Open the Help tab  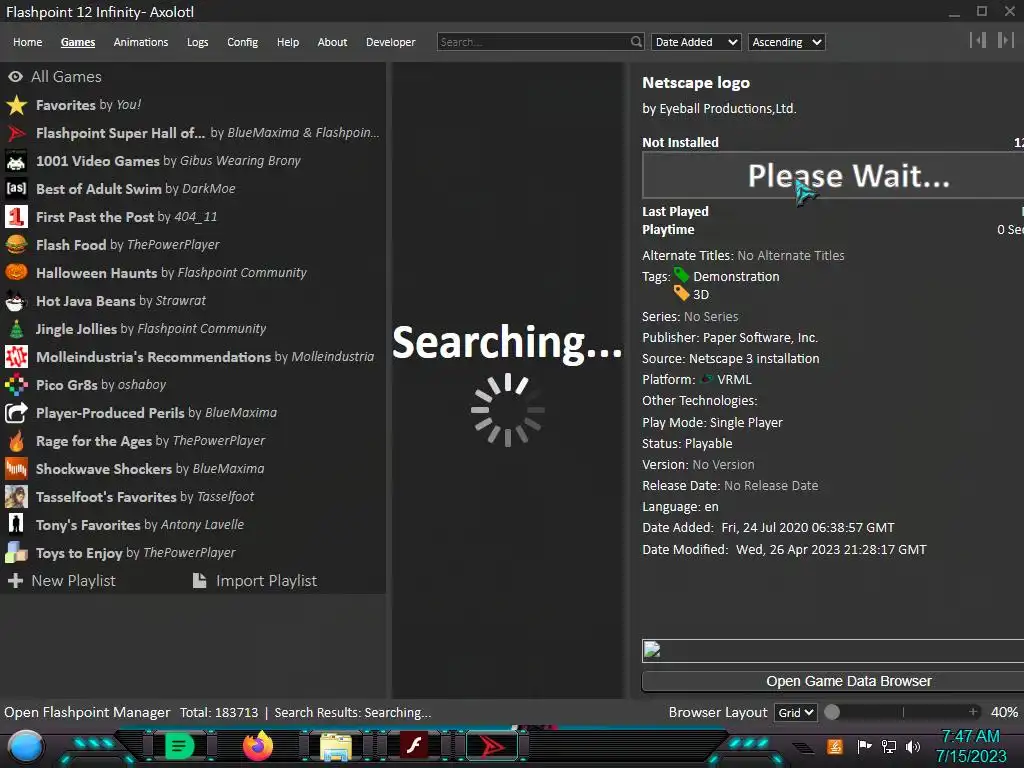pos(287,42)
